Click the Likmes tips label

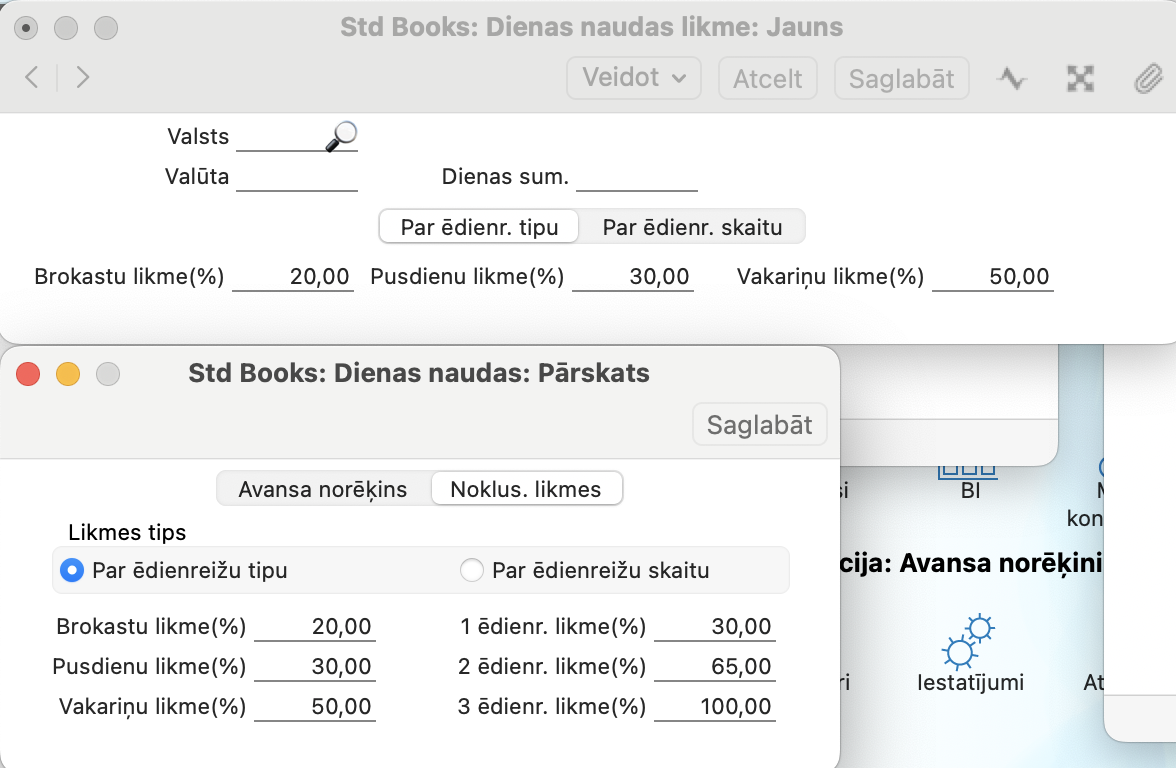pyautogui.click(x=127, y=532)
